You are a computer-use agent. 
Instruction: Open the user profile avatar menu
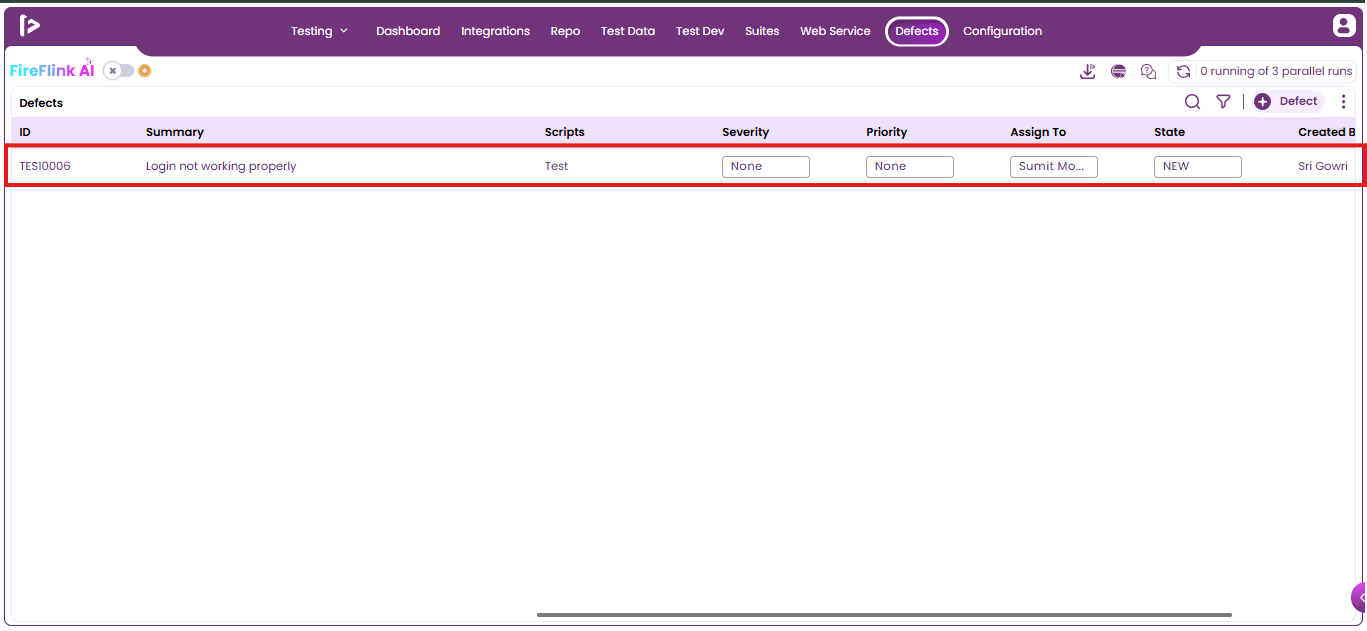point(1344,26)
